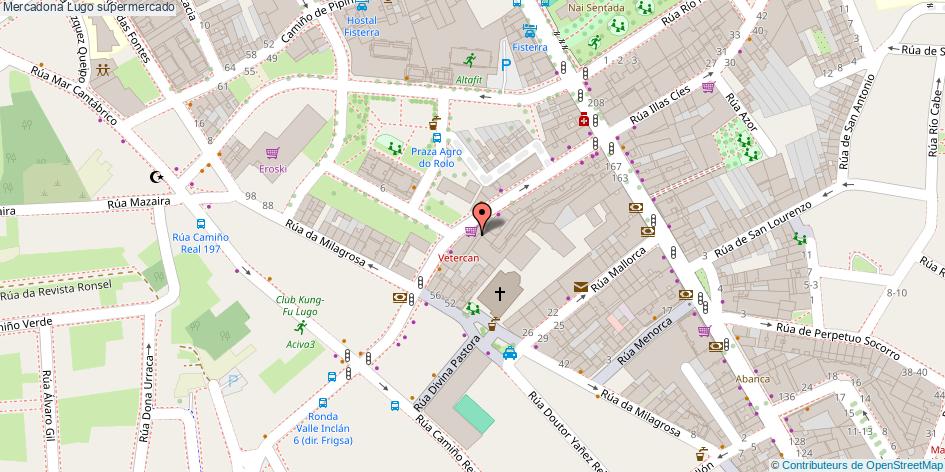
Task: Select the Abanca bank label
Action: [x=753, y=379]
